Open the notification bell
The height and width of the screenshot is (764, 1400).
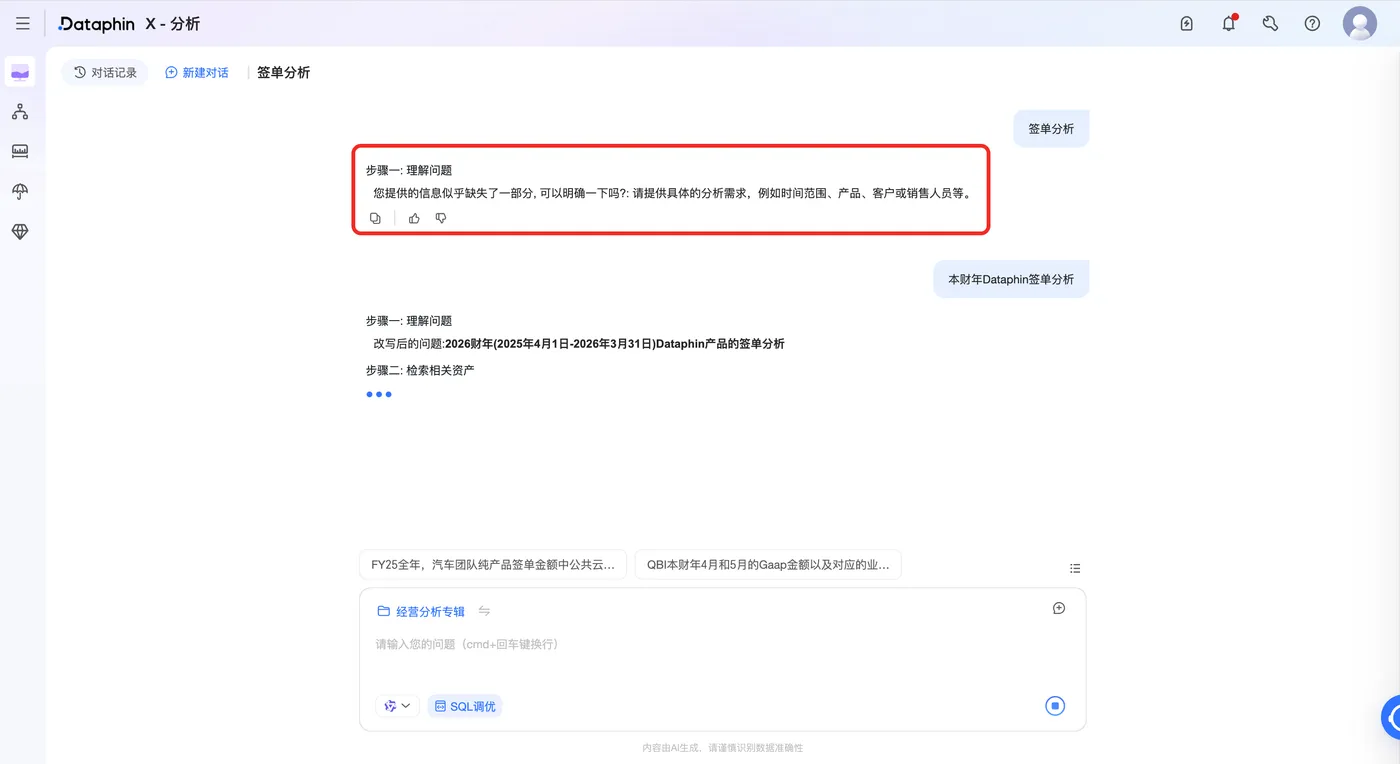[x=1229, y=24]
